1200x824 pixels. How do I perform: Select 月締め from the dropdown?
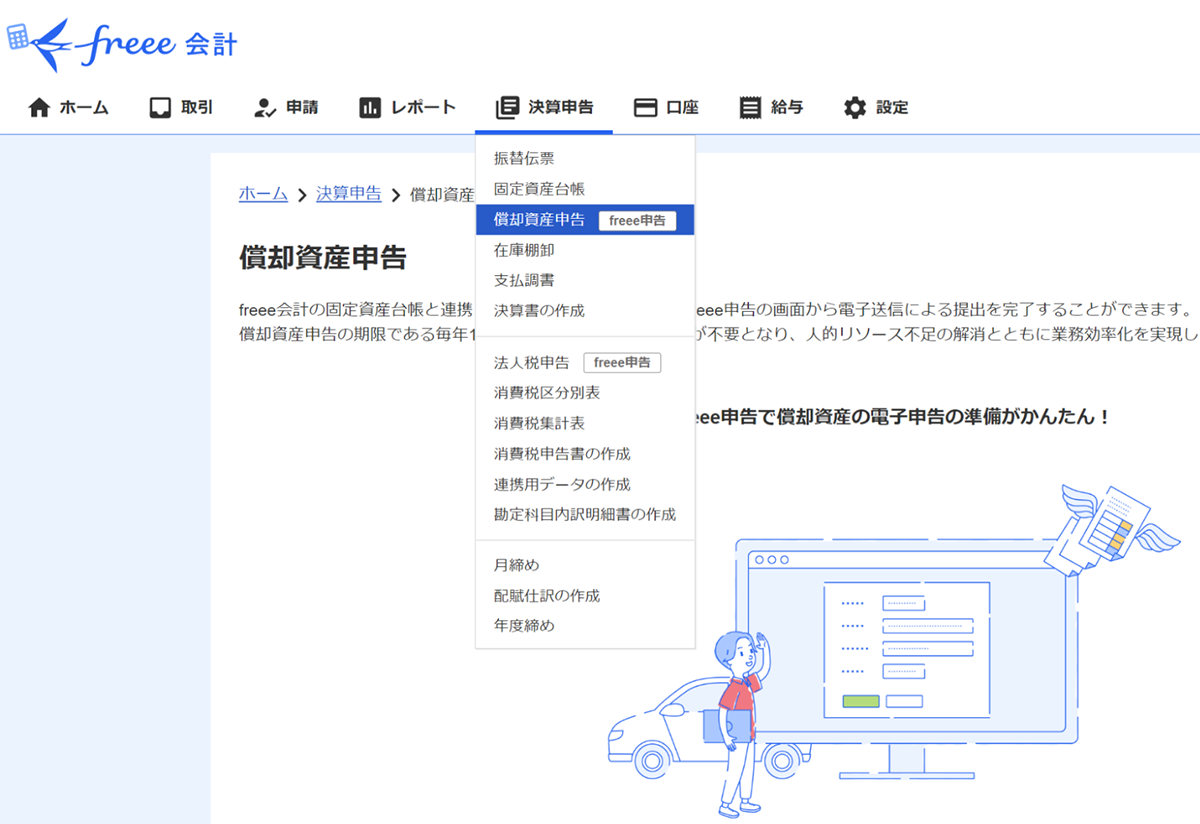click(585, 565)
